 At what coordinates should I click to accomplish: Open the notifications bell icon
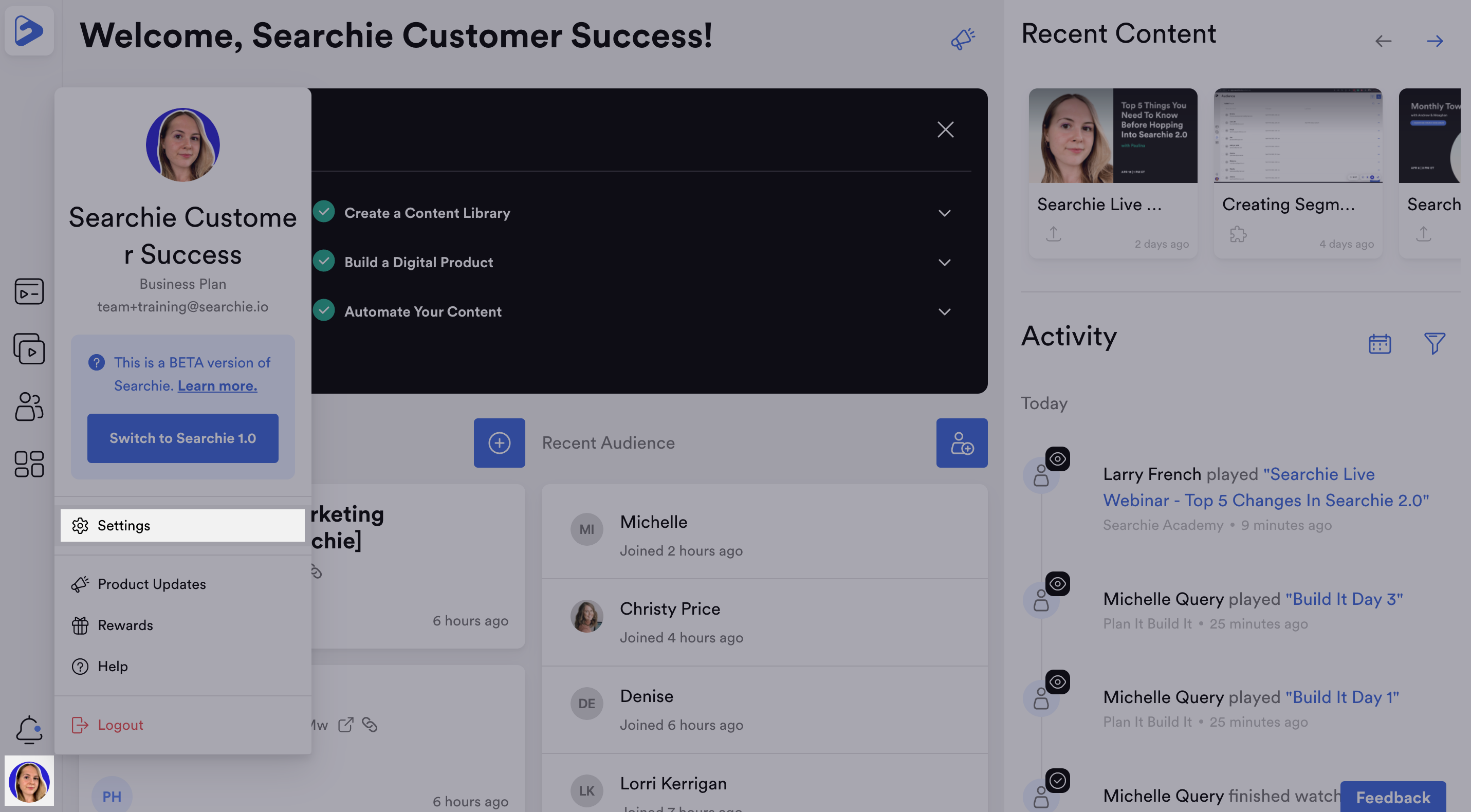pyautogui.click(x=29, y=730)
